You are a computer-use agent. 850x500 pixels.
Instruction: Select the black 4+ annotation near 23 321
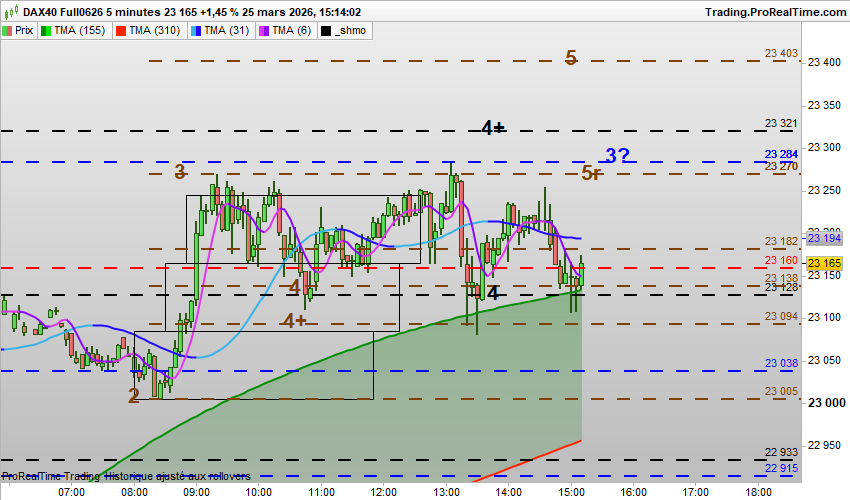click(x=493, y=128)
